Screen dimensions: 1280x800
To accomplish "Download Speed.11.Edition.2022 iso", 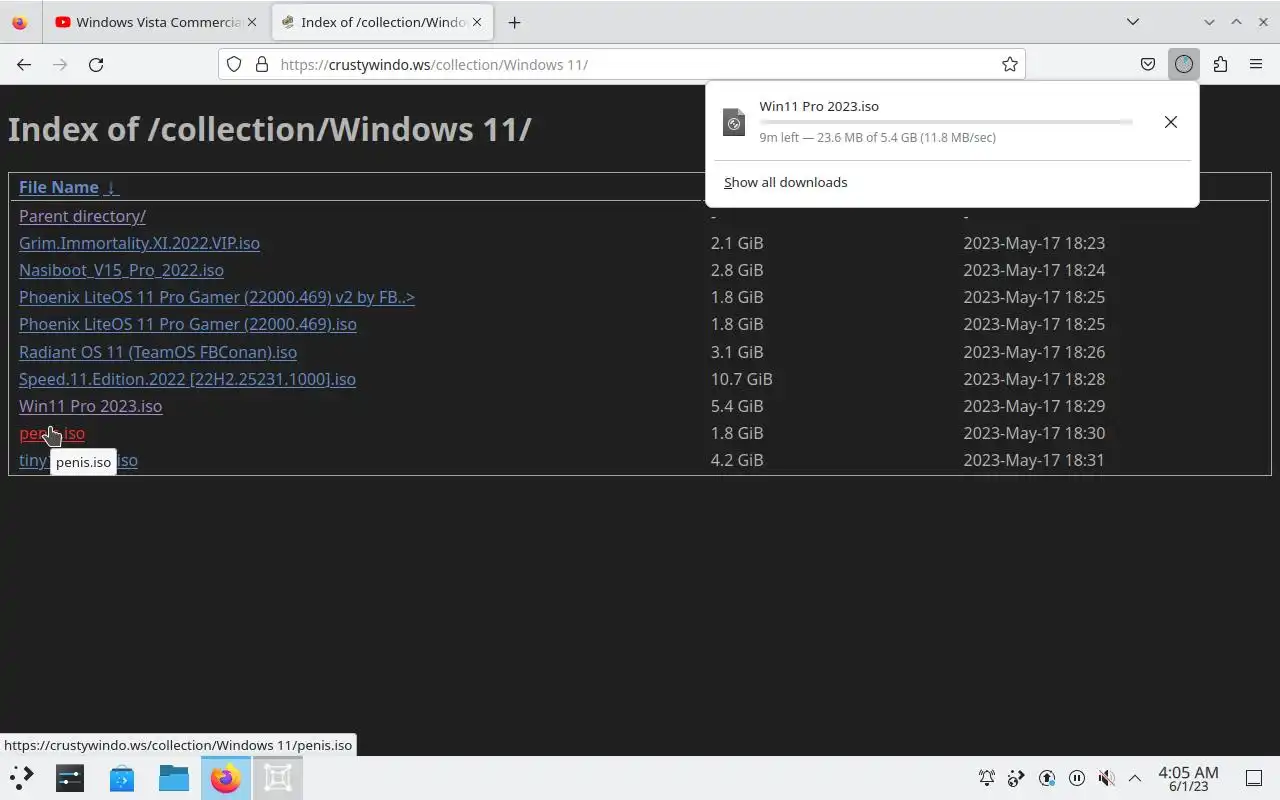I will tap(187, 379).
